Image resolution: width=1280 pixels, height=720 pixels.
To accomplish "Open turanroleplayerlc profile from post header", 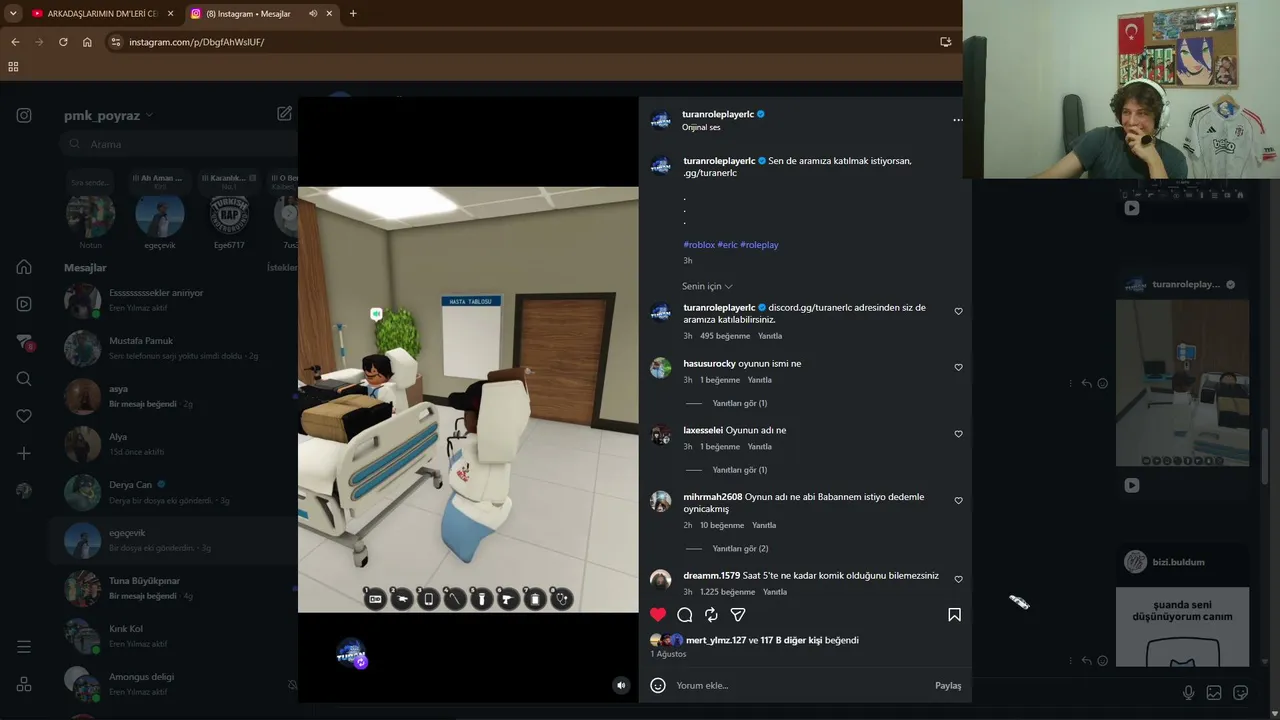I will (718, 114).
